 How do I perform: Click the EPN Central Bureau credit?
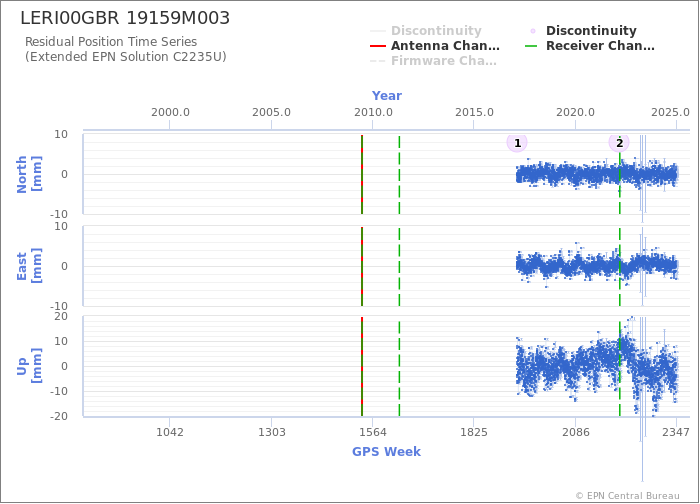pos(628,496)
